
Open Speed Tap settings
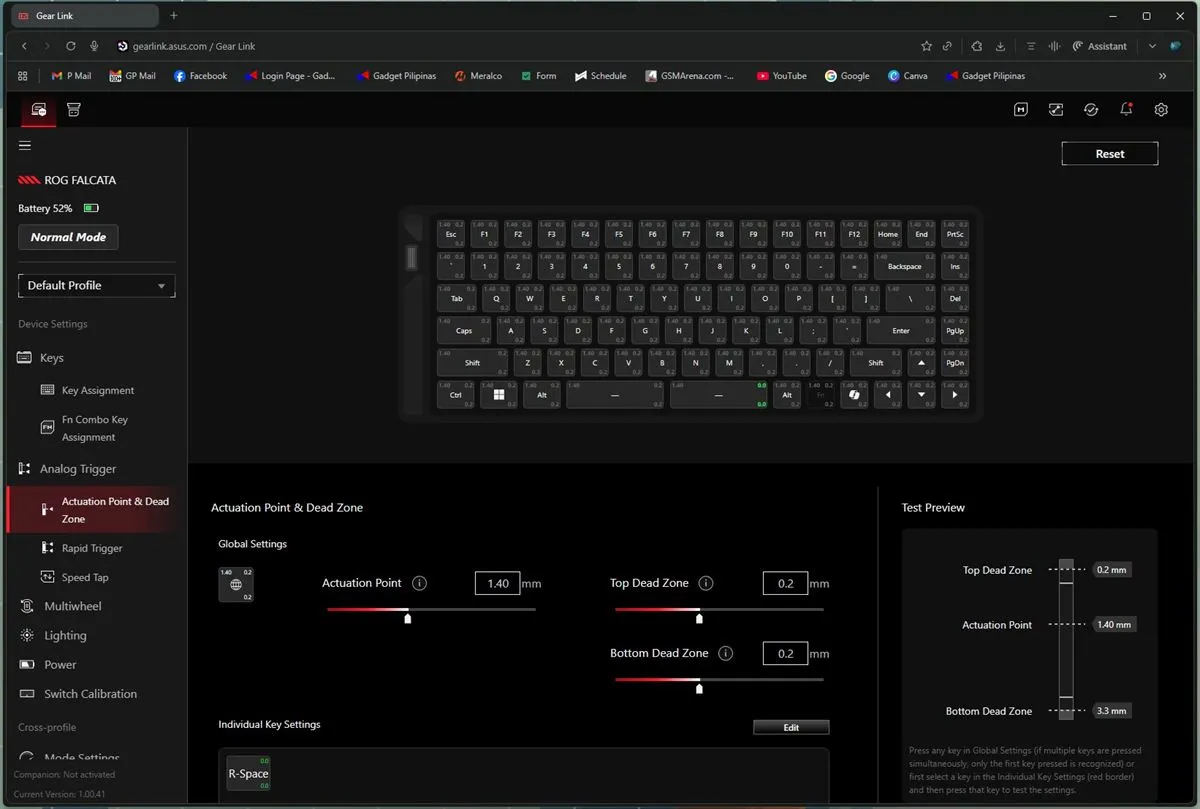[x=85, y=577]
